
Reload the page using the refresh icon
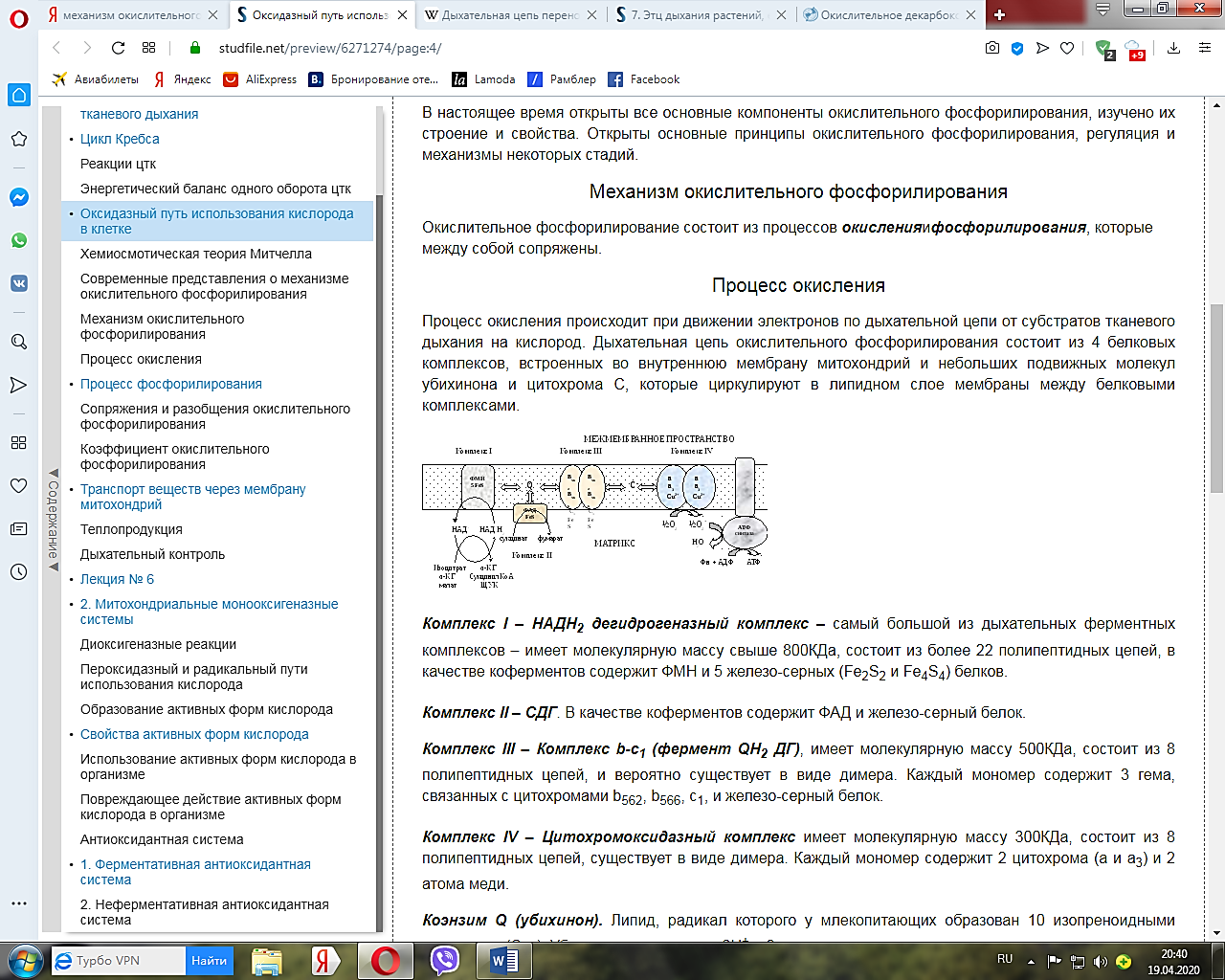coord(118,48)
